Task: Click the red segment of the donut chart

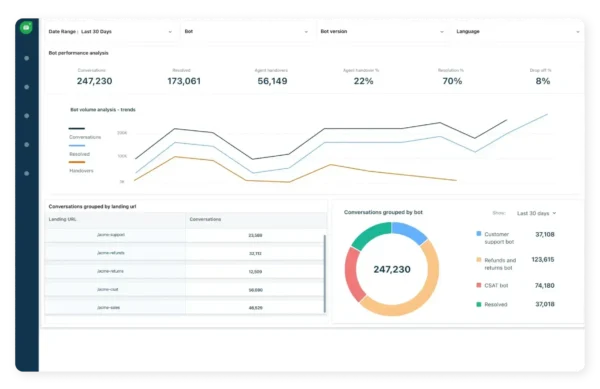Action: (351, 273)
